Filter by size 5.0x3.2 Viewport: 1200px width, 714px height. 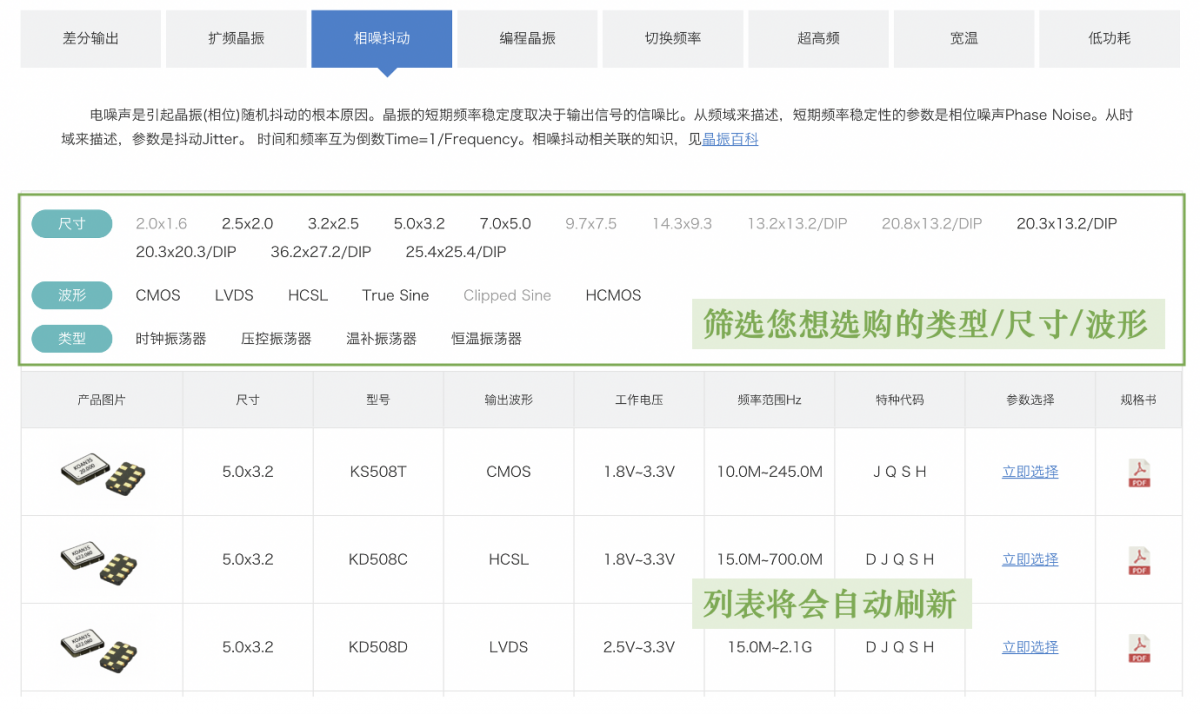[419, 224]
